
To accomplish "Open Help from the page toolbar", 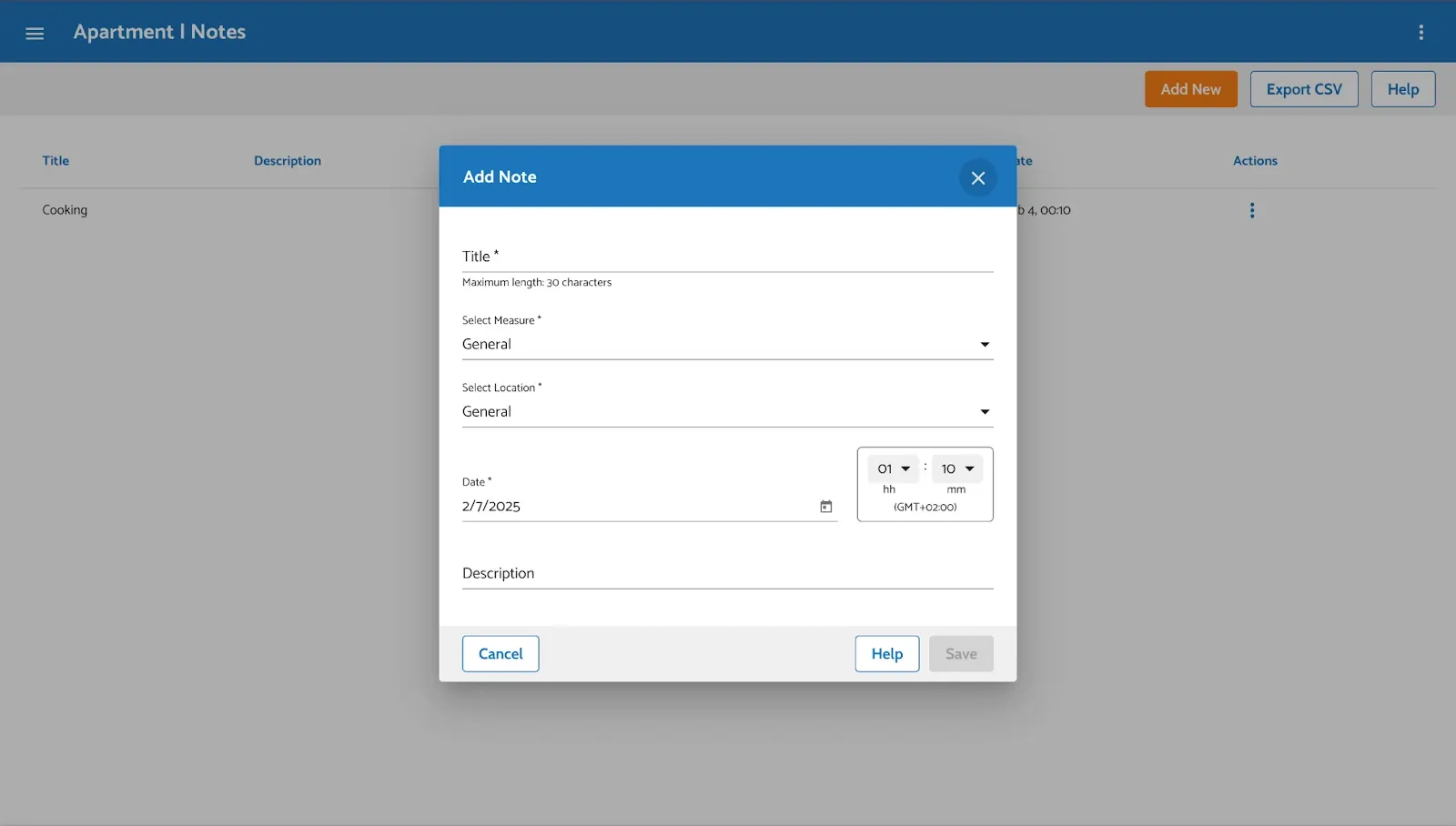I will click(1402, 89).
